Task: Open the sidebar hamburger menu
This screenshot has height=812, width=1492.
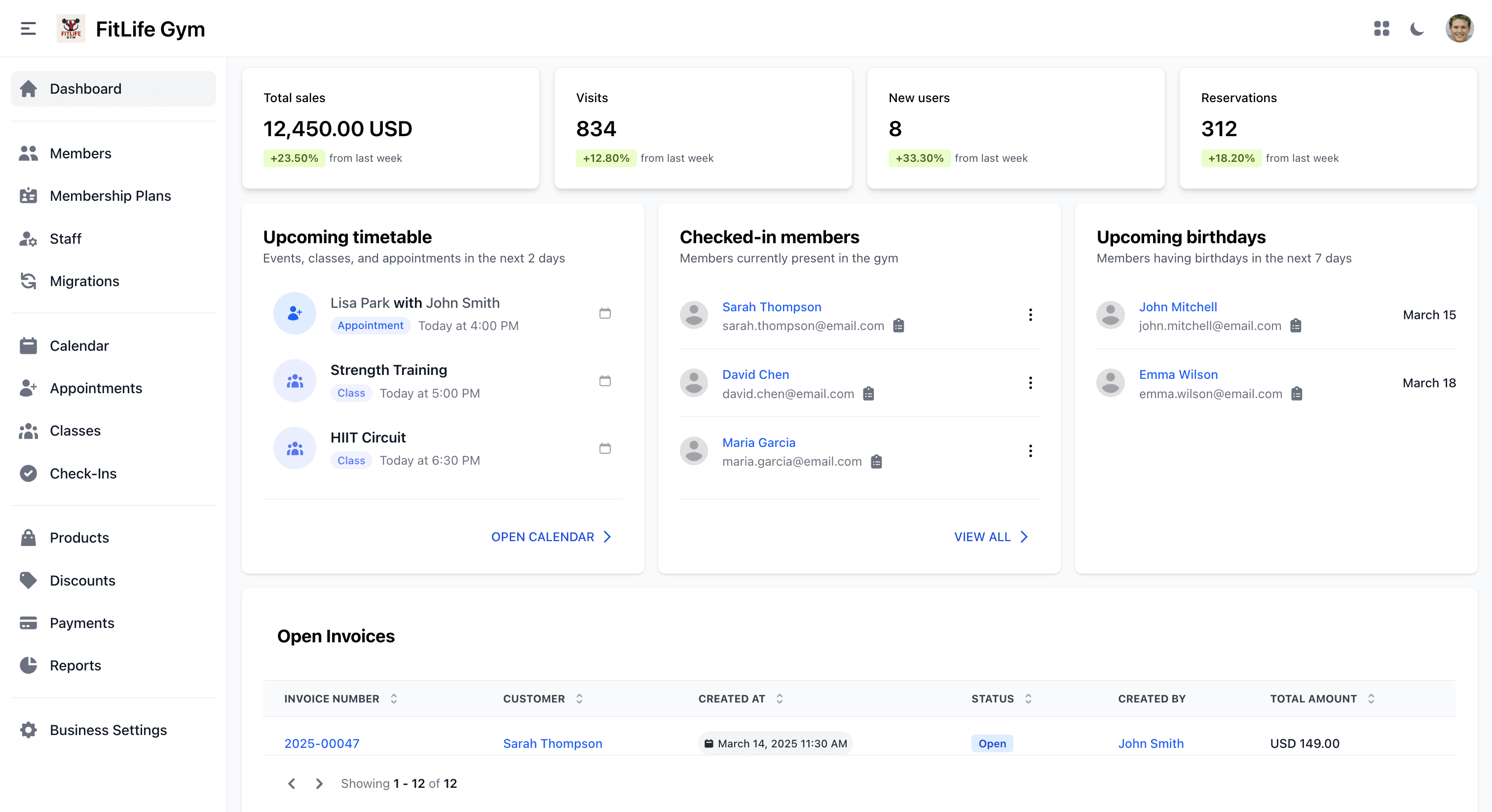Action: pos(27,29)
